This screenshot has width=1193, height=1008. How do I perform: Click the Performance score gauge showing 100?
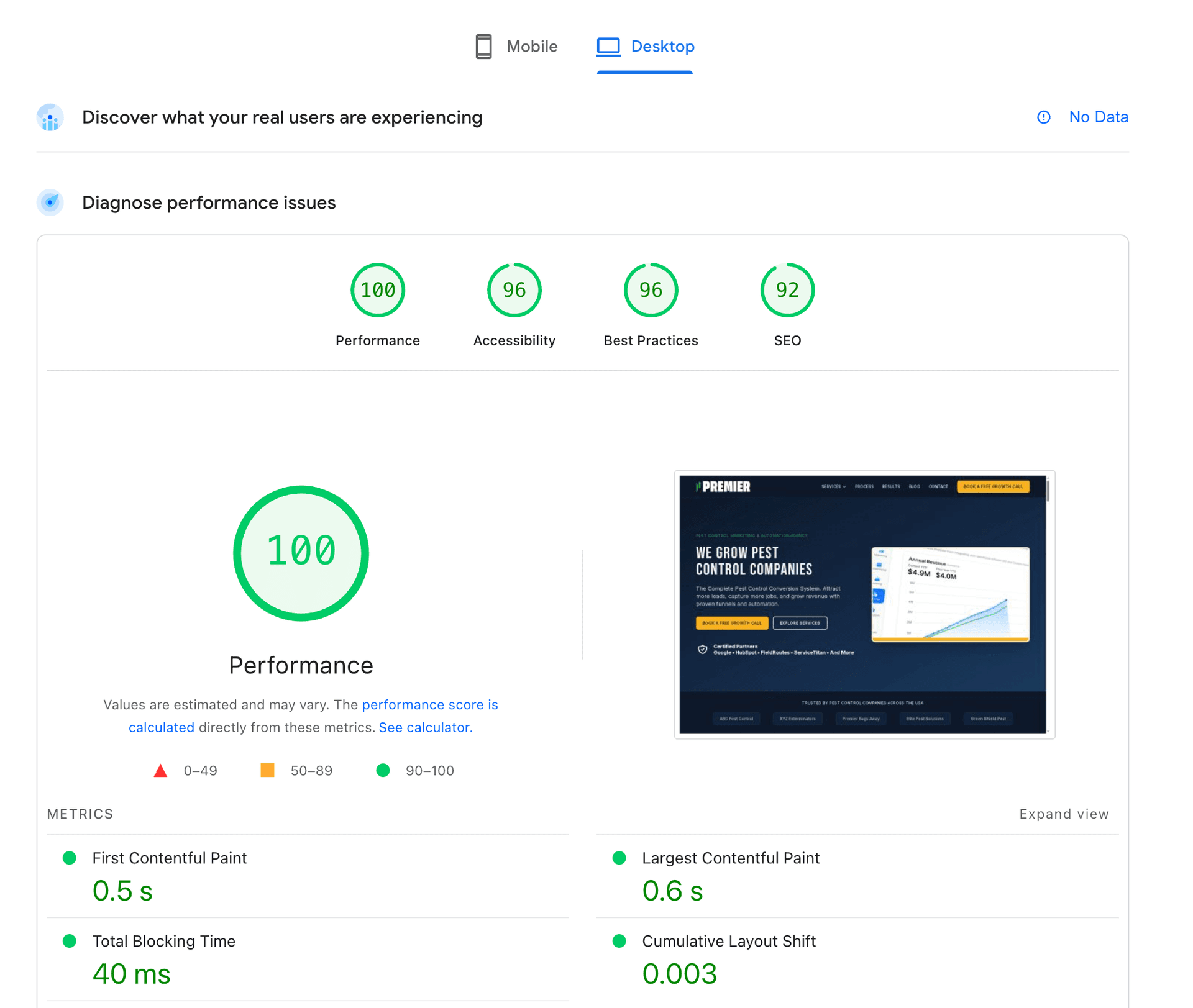pyautogui.click(x=377, y=289)
